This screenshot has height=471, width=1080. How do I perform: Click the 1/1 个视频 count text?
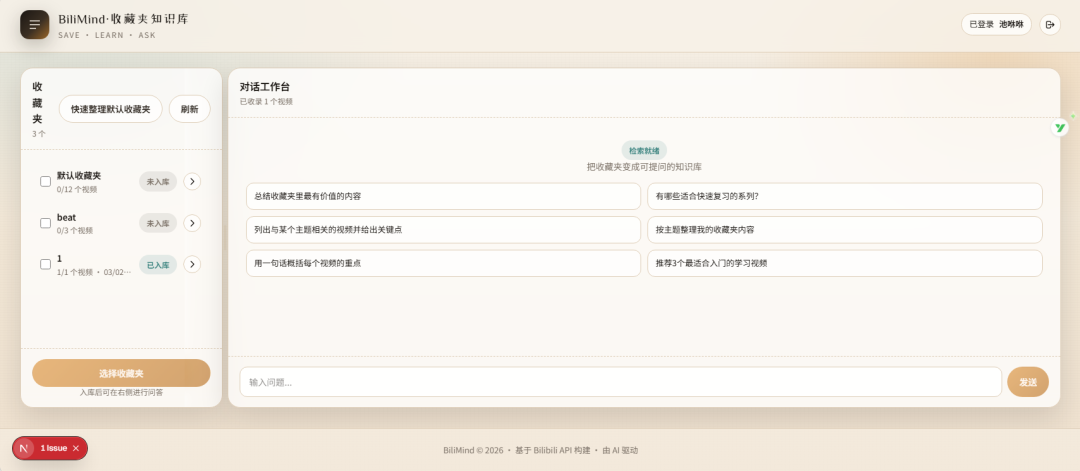pos(75,272)
